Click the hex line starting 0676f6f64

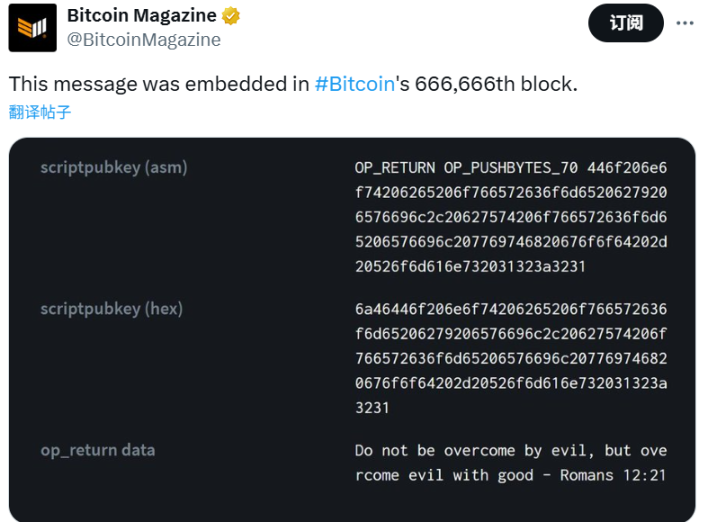point(511,383)
